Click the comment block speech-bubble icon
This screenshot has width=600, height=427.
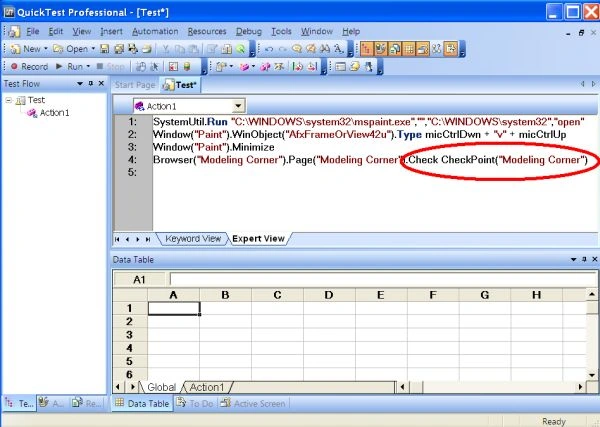297,49
